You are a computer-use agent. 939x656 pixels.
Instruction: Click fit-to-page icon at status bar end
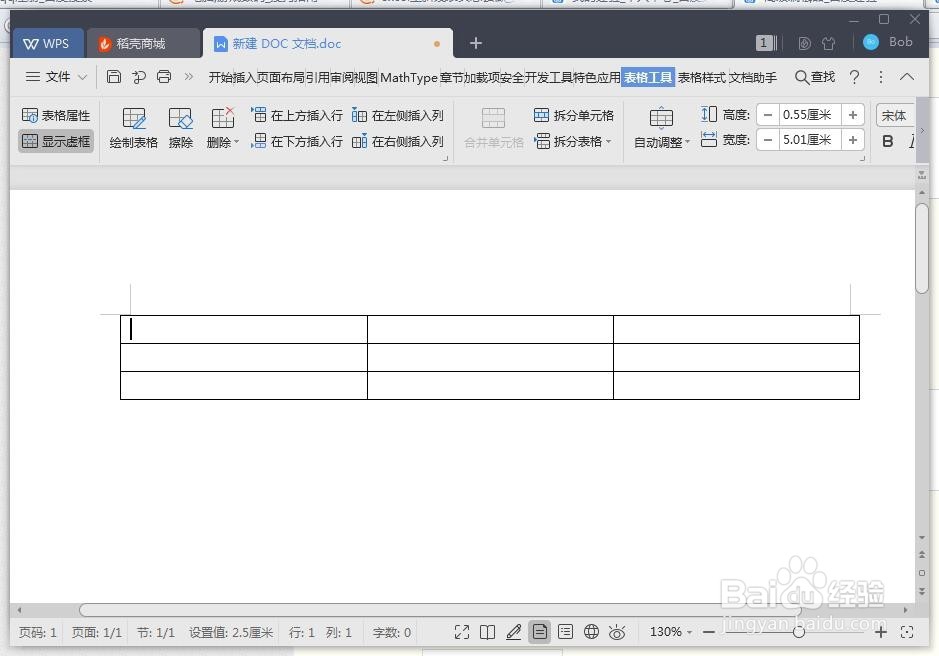[x=907, y=632]
